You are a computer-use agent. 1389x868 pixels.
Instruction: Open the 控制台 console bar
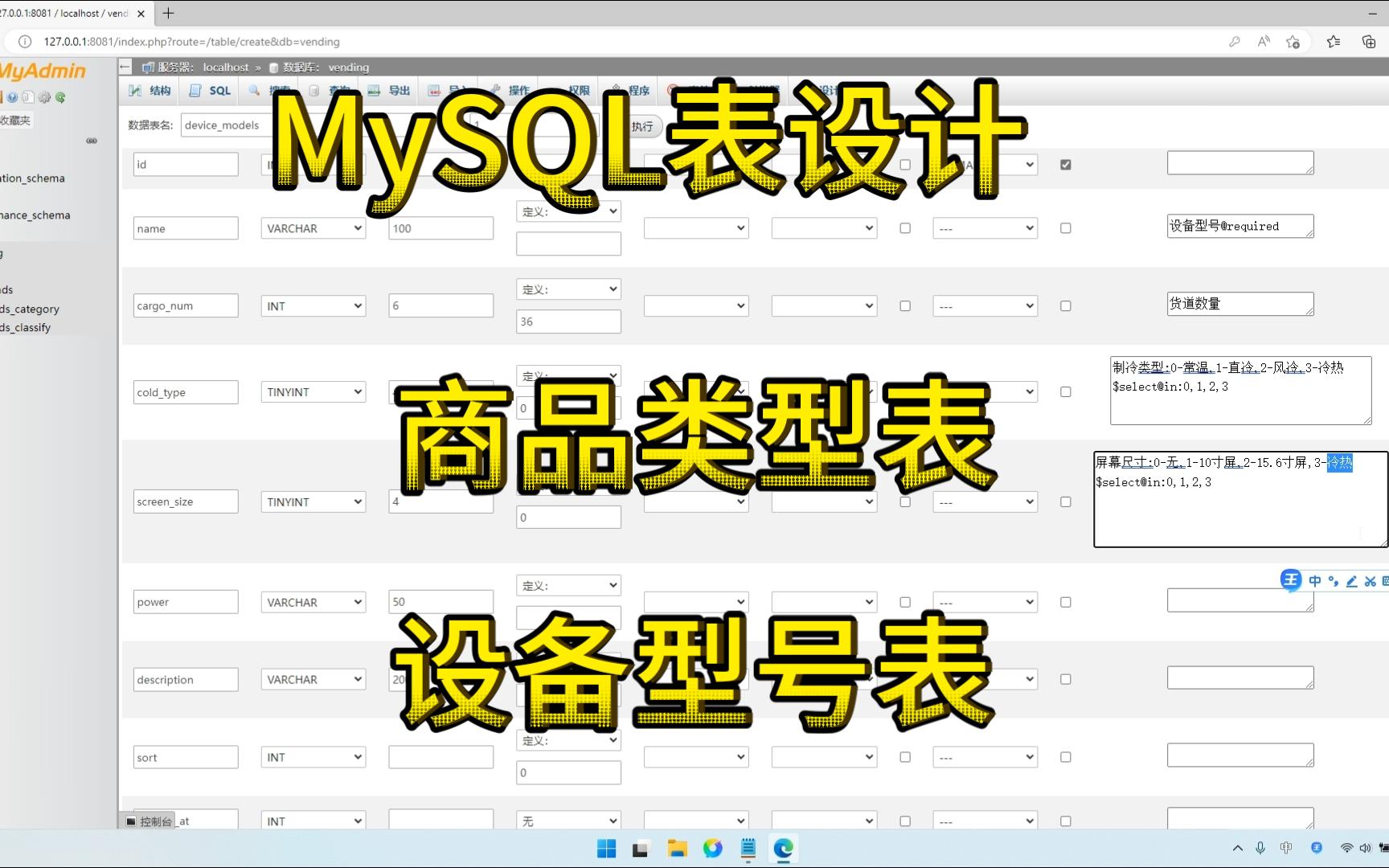click(x=150, y=821)
